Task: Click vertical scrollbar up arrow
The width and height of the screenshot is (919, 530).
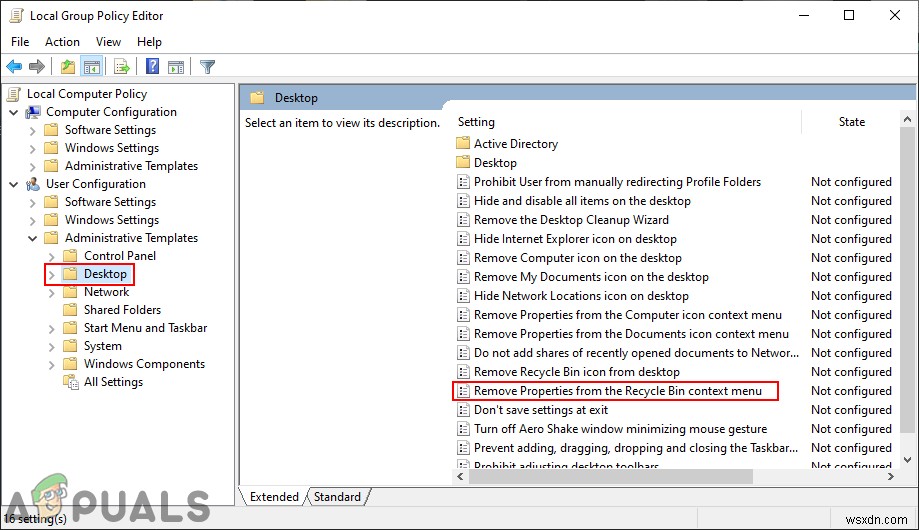Action: tap(907, 120)
